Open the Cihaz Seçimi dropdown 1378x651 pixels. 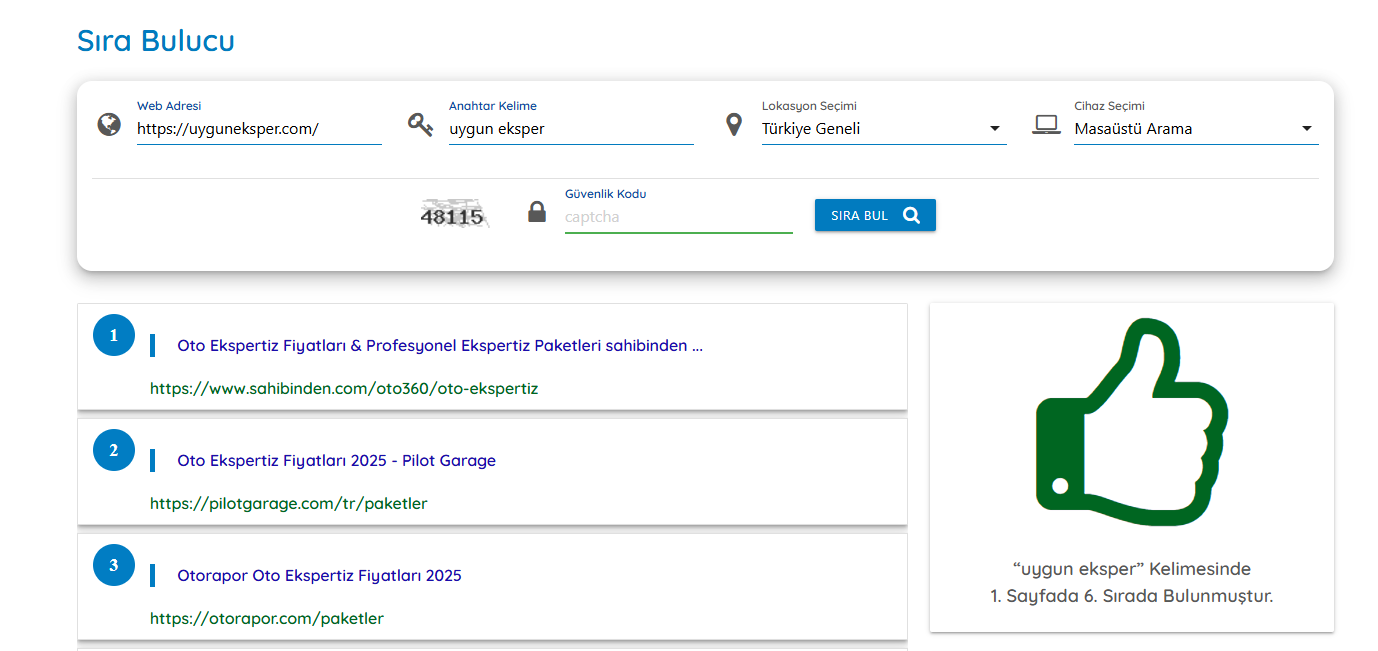(1196, 129)
